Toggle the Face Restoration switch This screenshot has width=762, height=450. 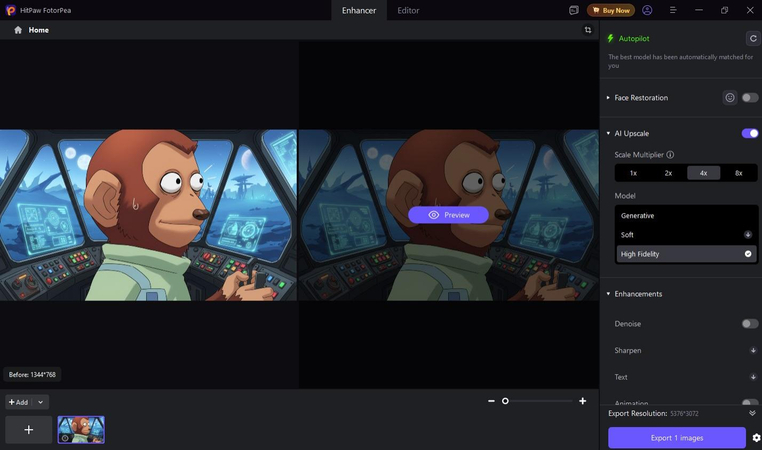click(750, 98)
